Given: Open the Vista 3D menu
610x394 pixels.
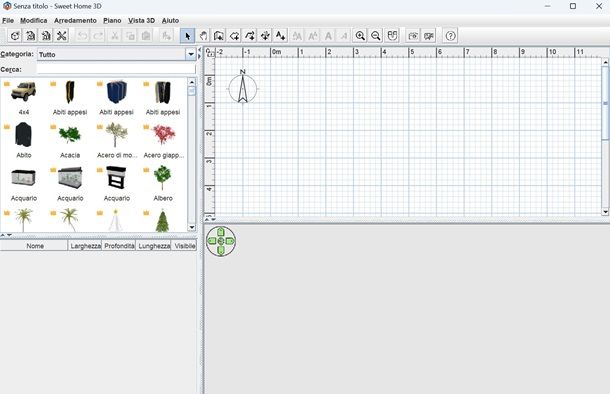Looking at the screenshot, I should [142, 21].
